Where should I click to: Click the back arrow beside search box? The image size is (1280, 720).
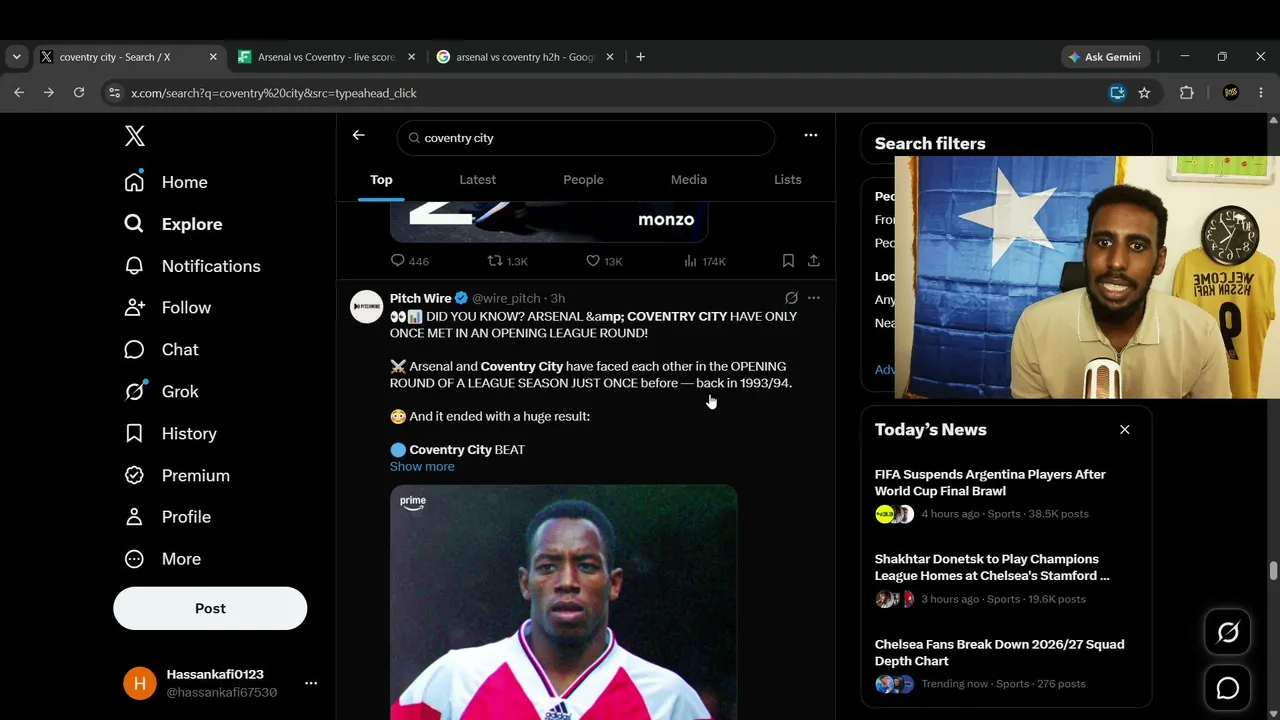[x=358, y=136]
